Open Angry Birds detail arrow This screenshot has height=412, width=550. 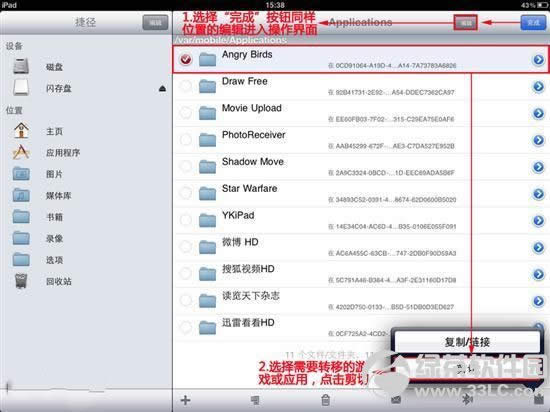538,60
